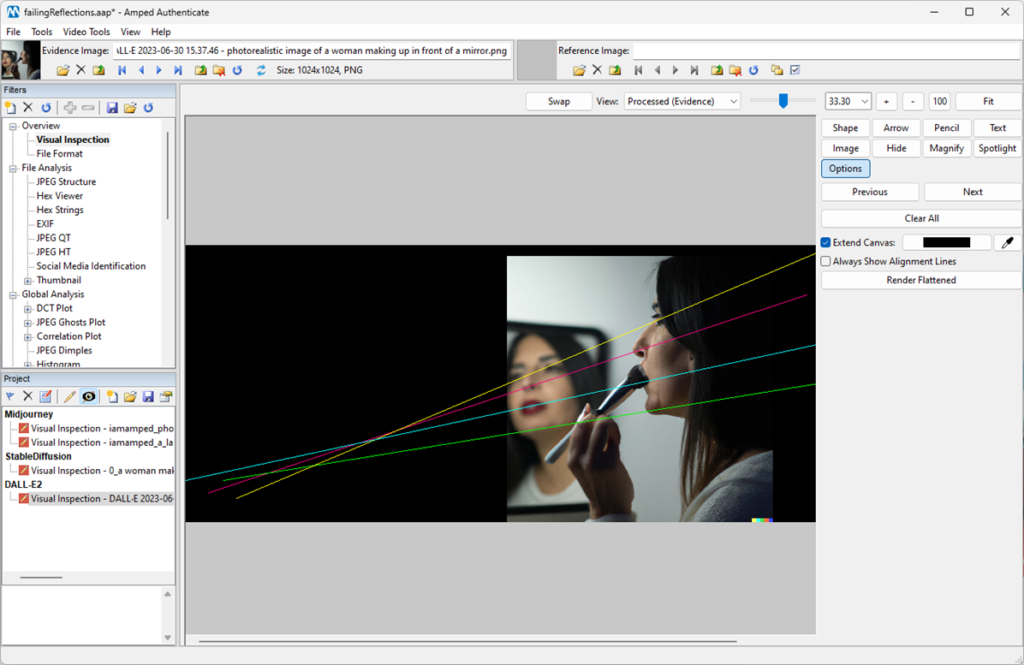This screenshot has width=1024, height=665.
Task: Click the Clear All button
Action: 921,218
